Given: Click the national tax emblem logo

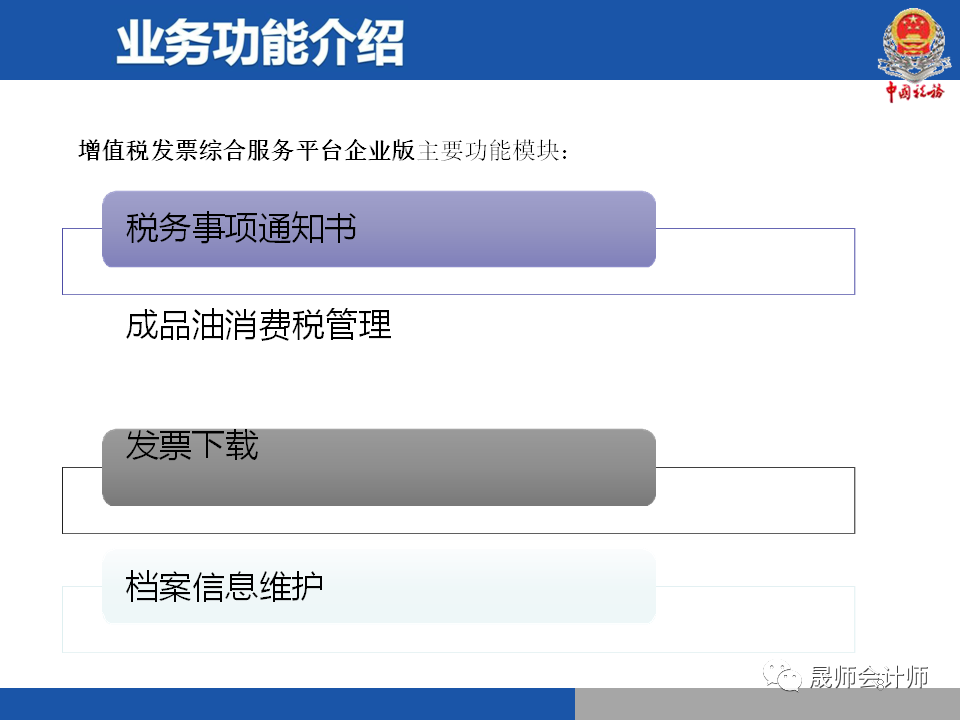Looking at the screenshot, I should tap(914, 44).
